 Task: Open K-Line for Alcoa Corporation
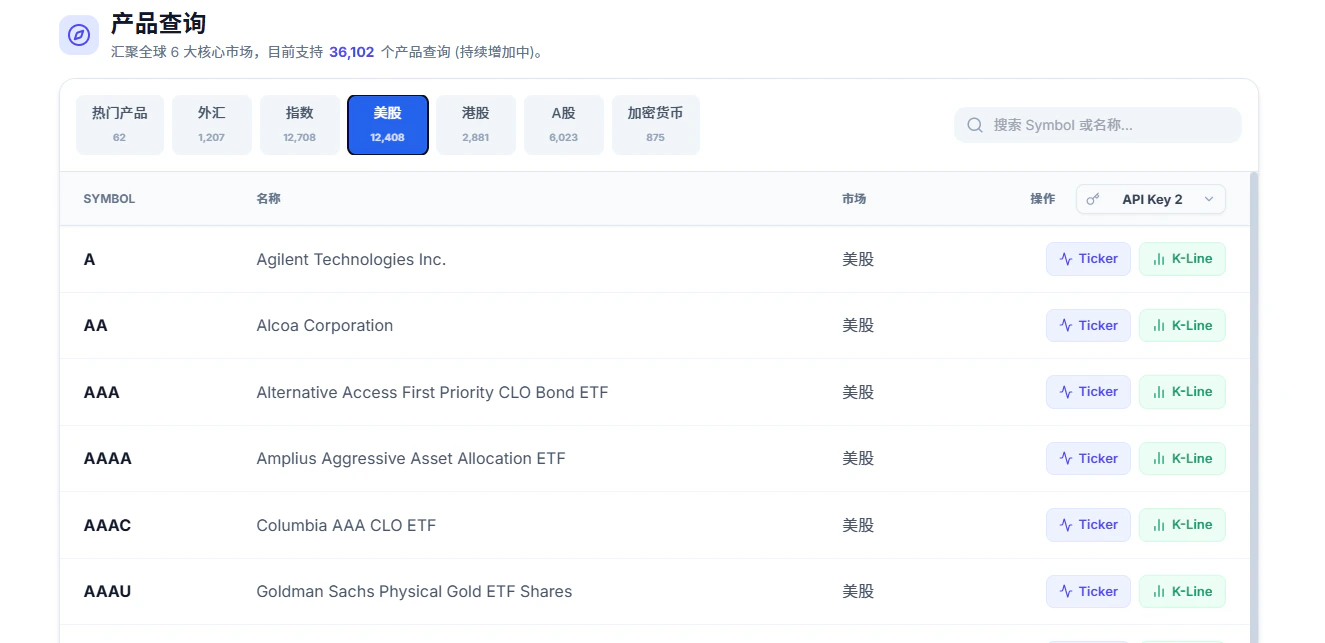[1182, 325]
